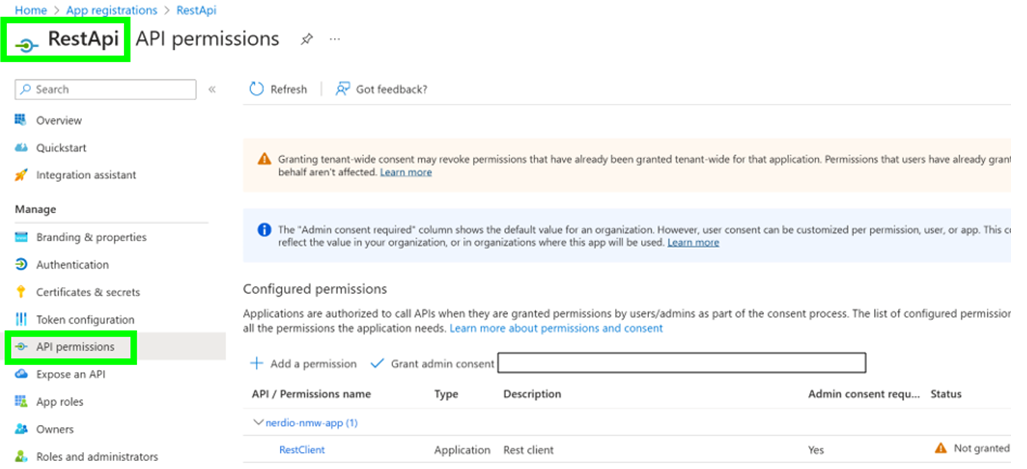Image resolution: width=1027 pixels, height=469 pixels.
Task: Click the Refresh icon in toolbar
Action: coord(257,89)
